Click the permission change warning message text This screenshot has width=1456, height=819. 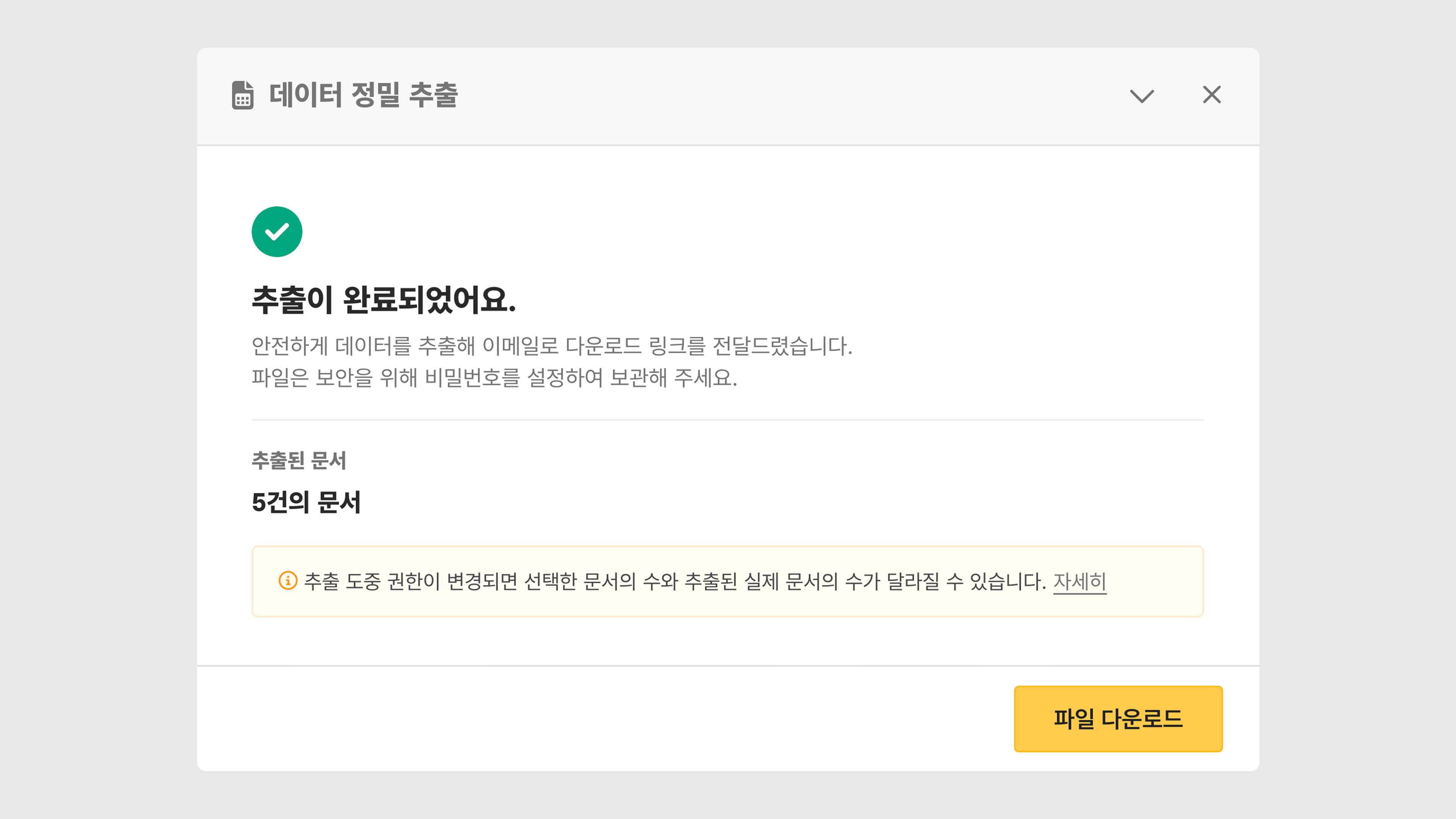coord(675,581)
